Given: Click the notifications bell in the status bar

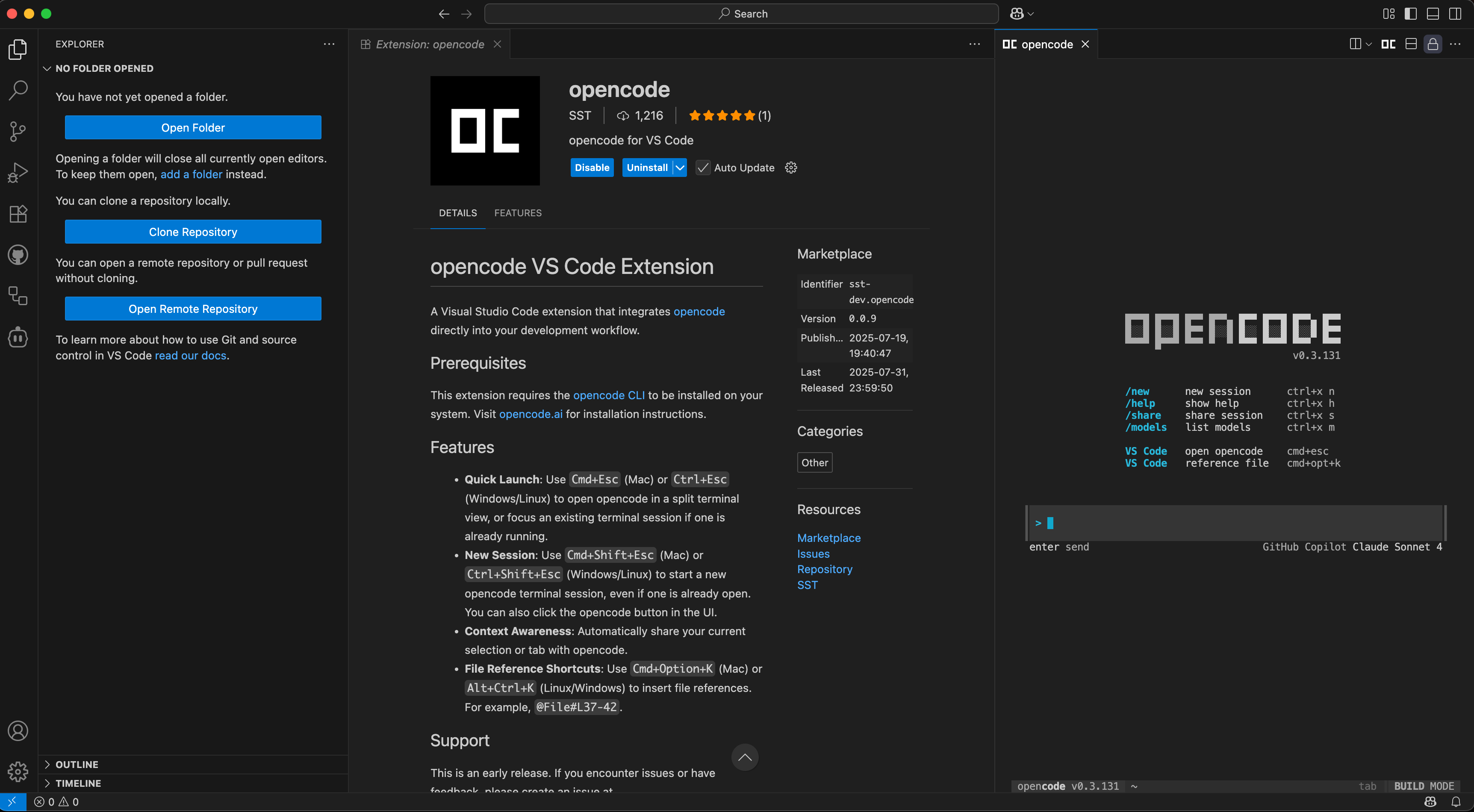Looking at the screenshot, I should pos(1456,802).
